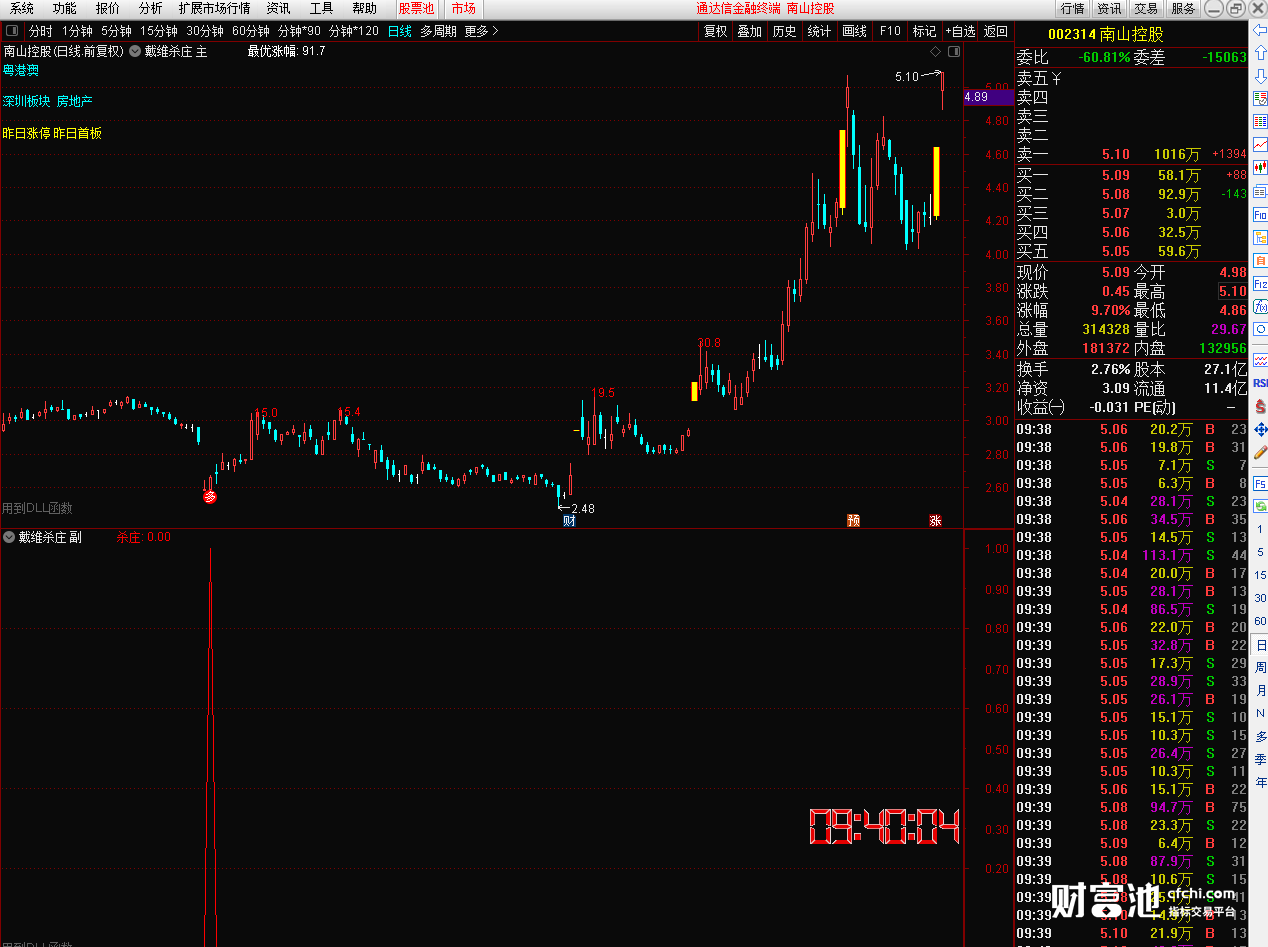Click the red 市场 button

(463, 8)
